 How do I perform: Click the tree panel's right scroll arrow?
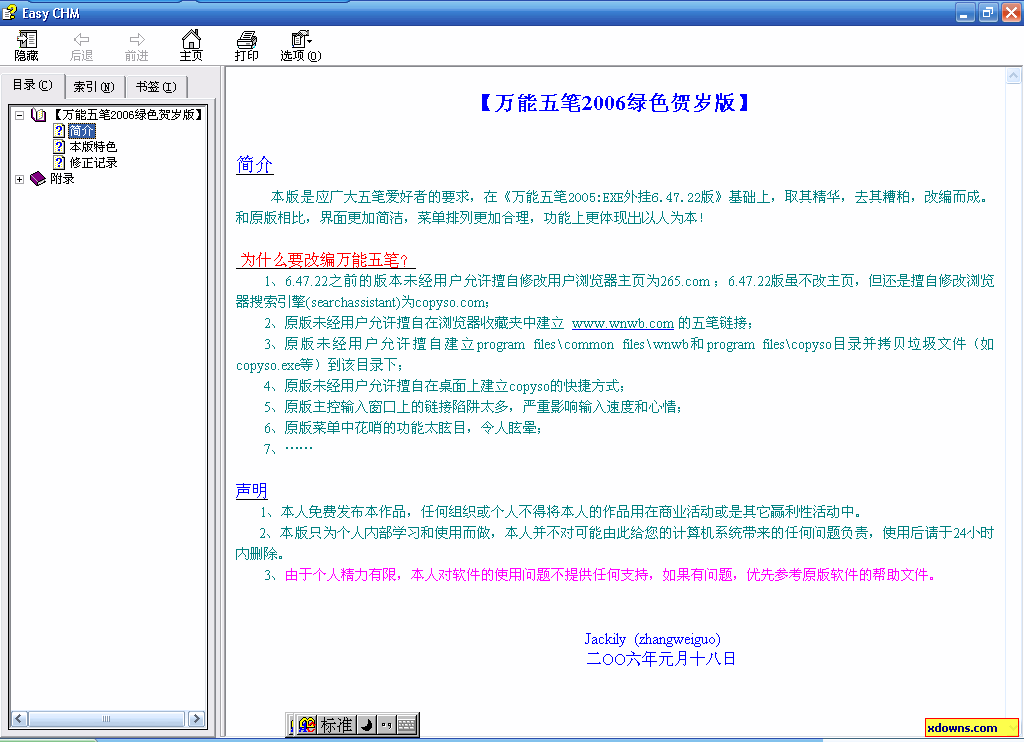click(196, 718)
